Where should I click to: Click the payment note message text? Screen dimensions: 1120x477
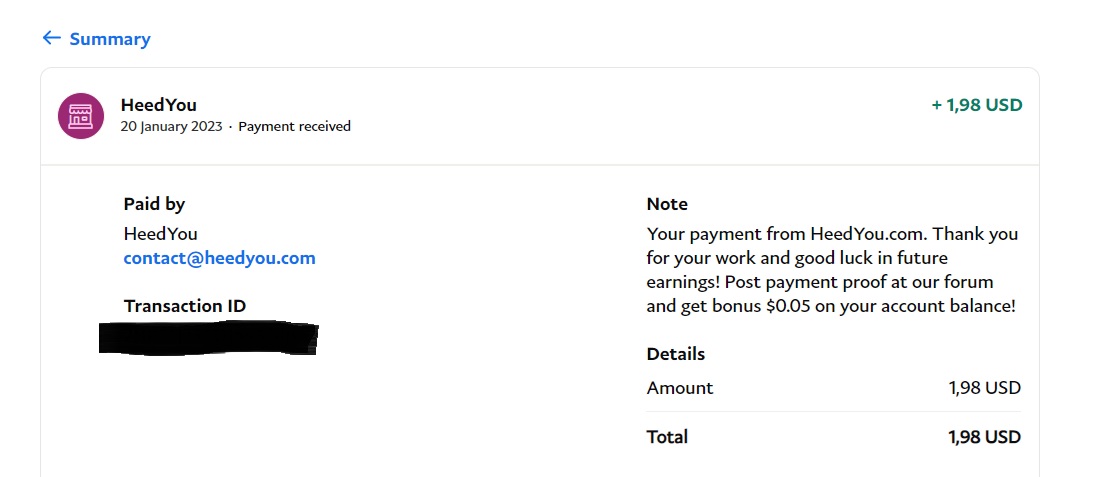point(832,270)
